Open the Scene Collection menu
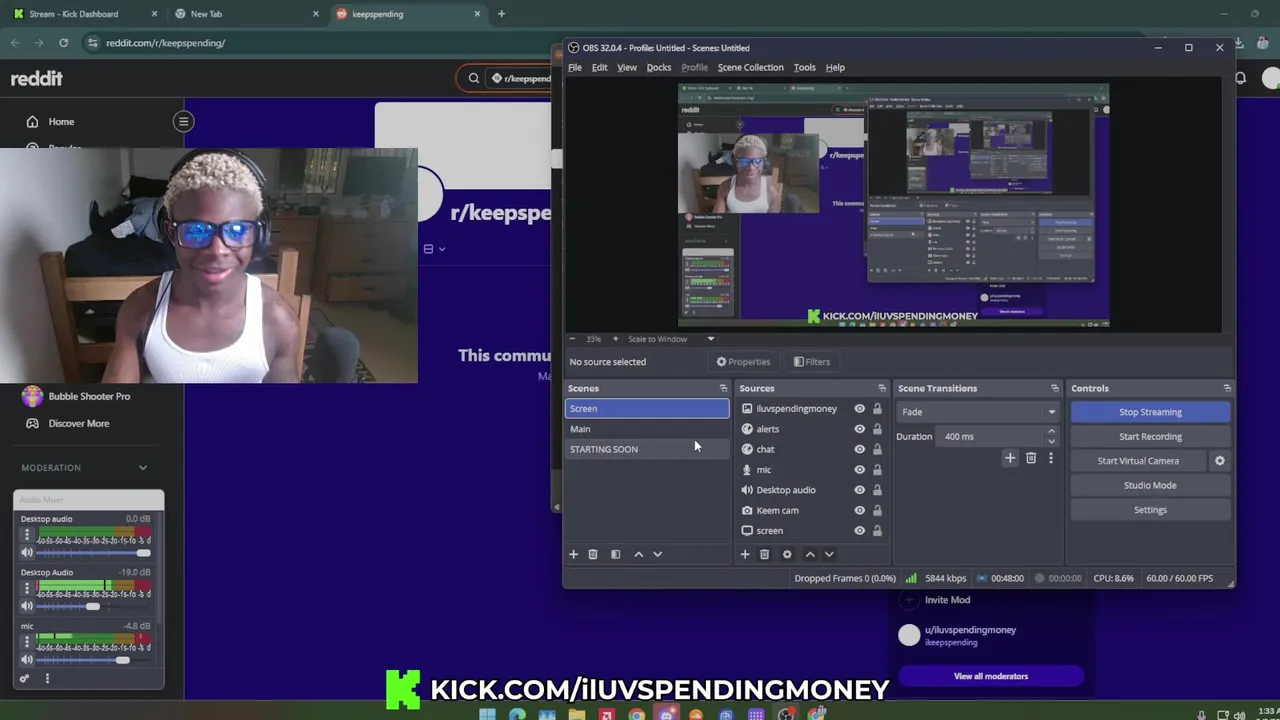Viewport: 1280px width, 720px height. (750, 67)
